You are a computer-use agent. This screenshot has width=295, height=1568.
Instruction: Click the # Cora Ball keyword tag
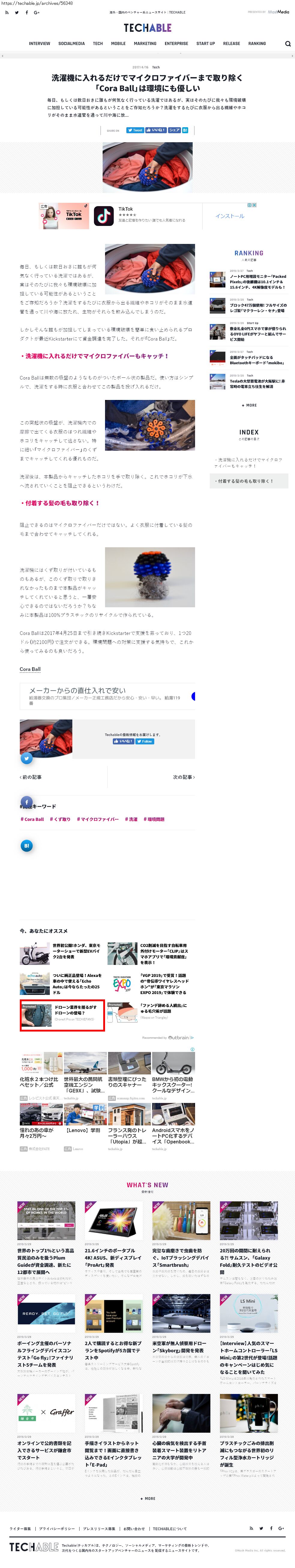(32, 819)
